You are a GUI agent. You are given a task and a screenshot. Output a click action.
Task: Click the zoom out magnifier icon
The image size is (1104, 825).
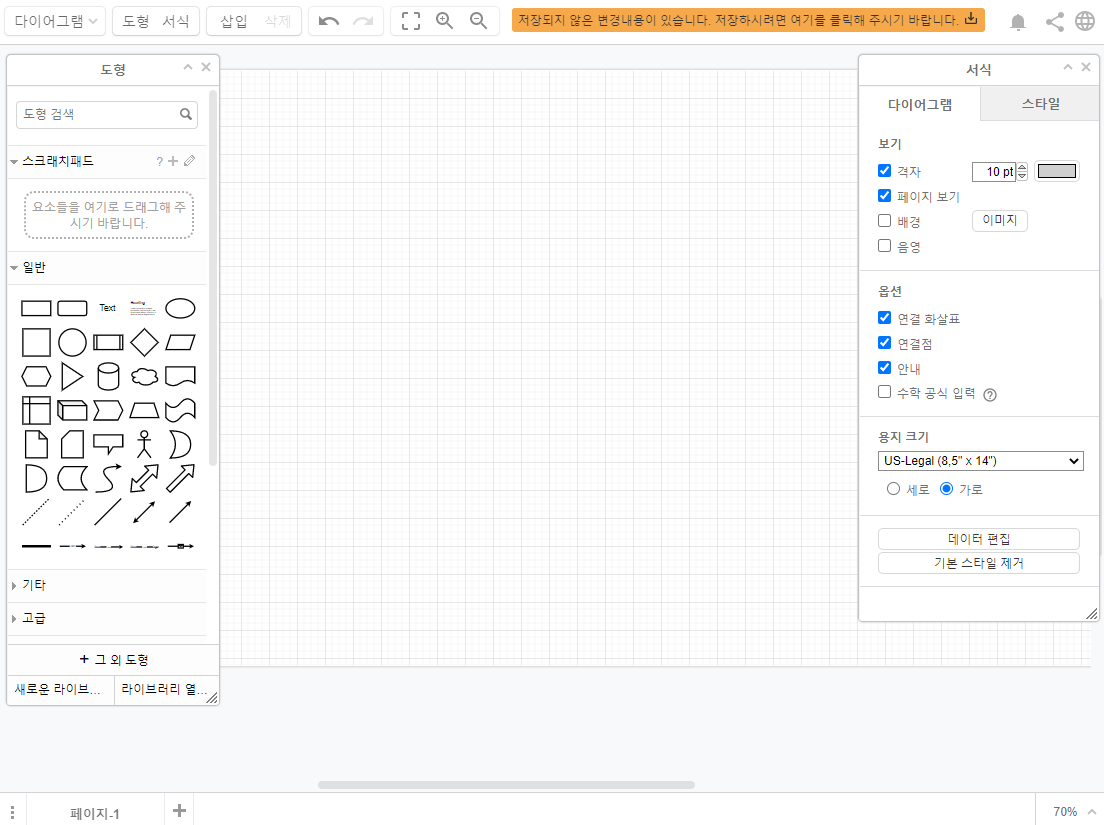(x=479, y=21)
